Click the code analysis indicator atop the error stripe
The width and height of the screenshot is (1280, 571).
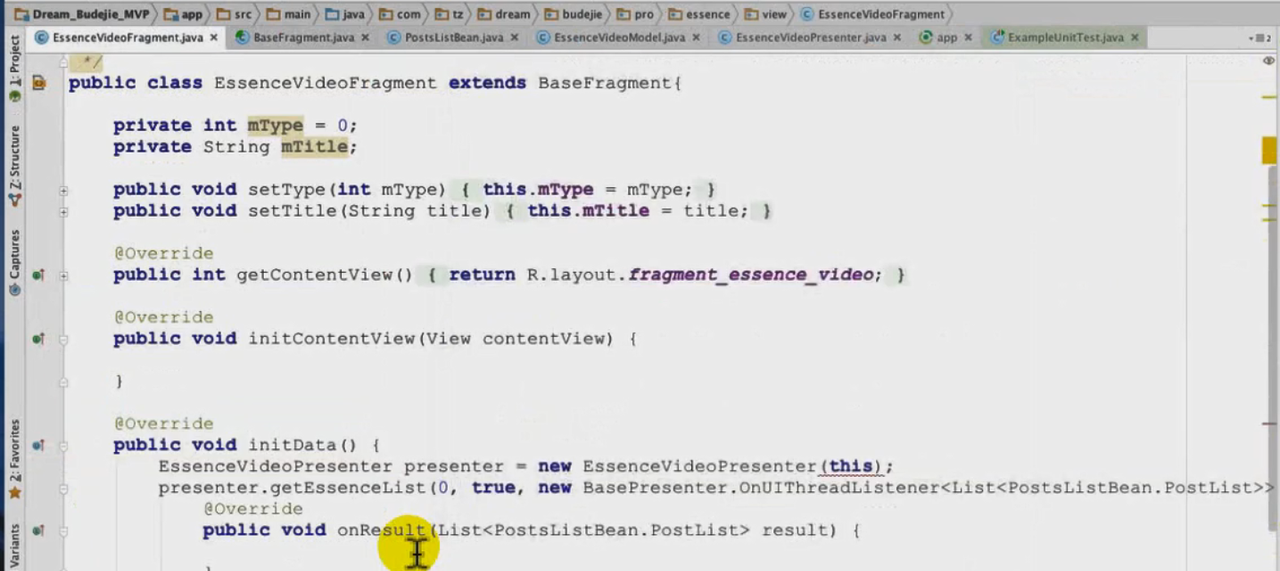[1269, 62]
